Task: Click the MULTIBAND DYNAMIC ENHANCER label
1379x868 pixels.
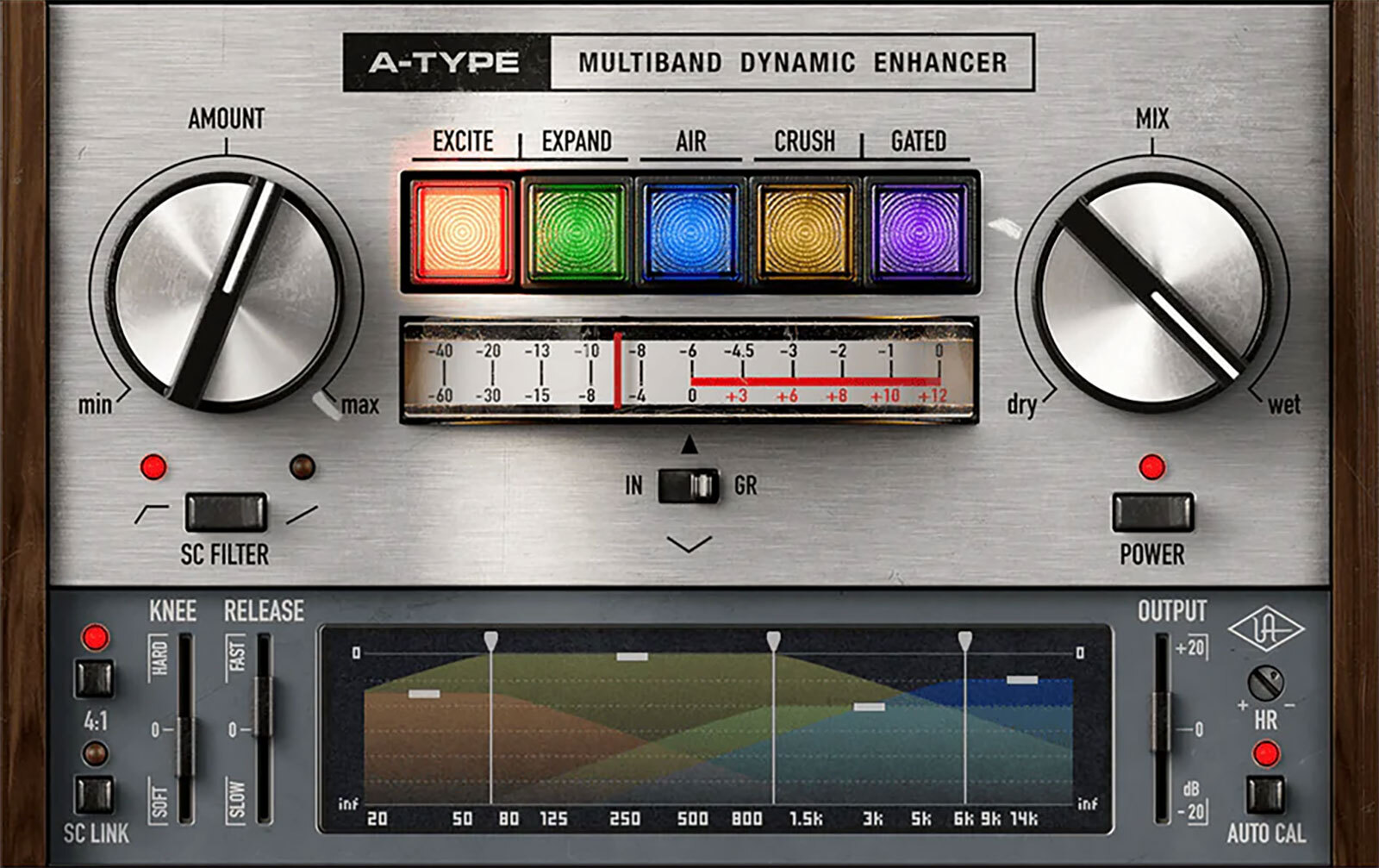Action: [792, 62]
